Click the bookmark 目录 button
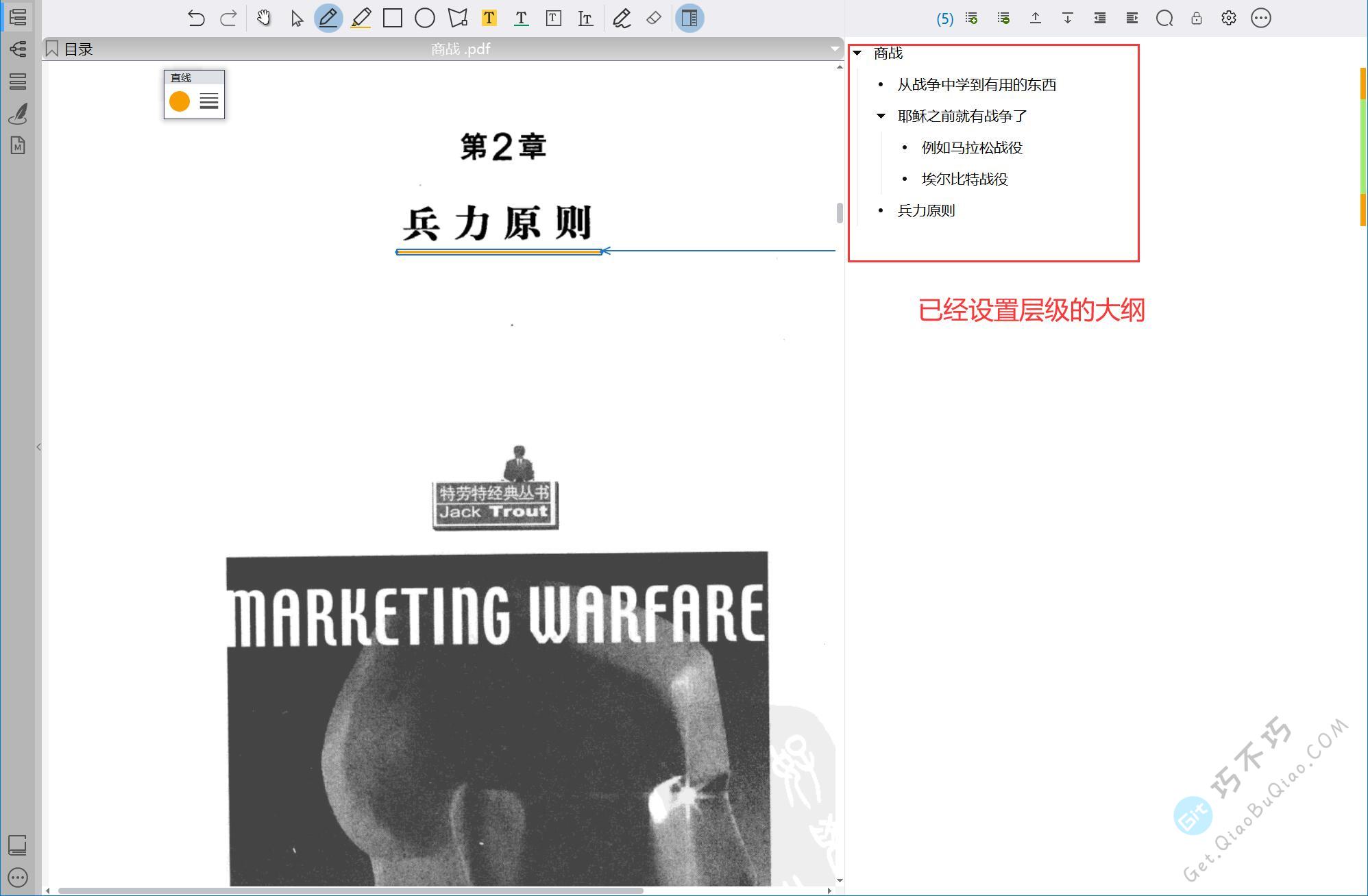This screenshot has height=896, width=1368. (69, 49)
